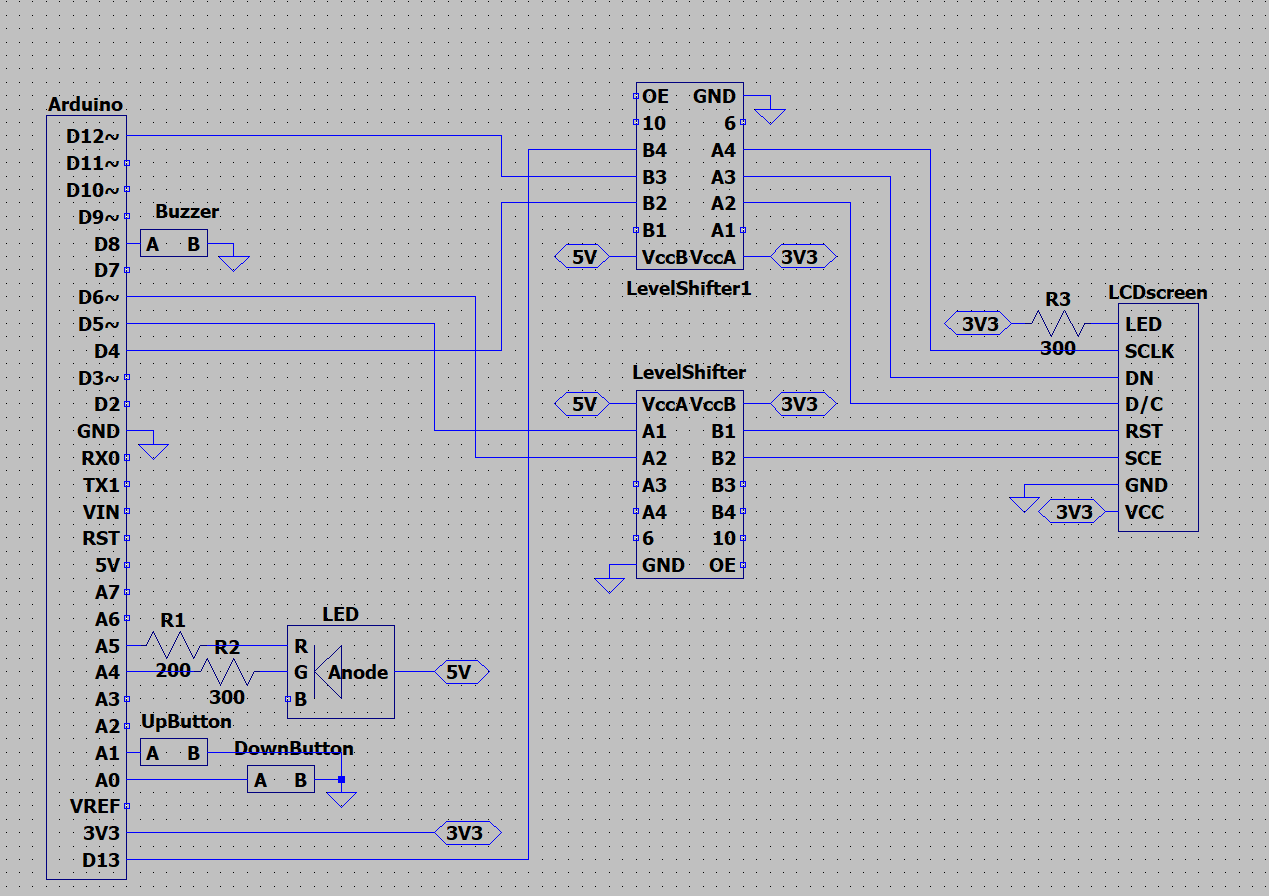Click the 5V flag at LED Anode
The image size is (1269, 896).
[x=462, y=672]
